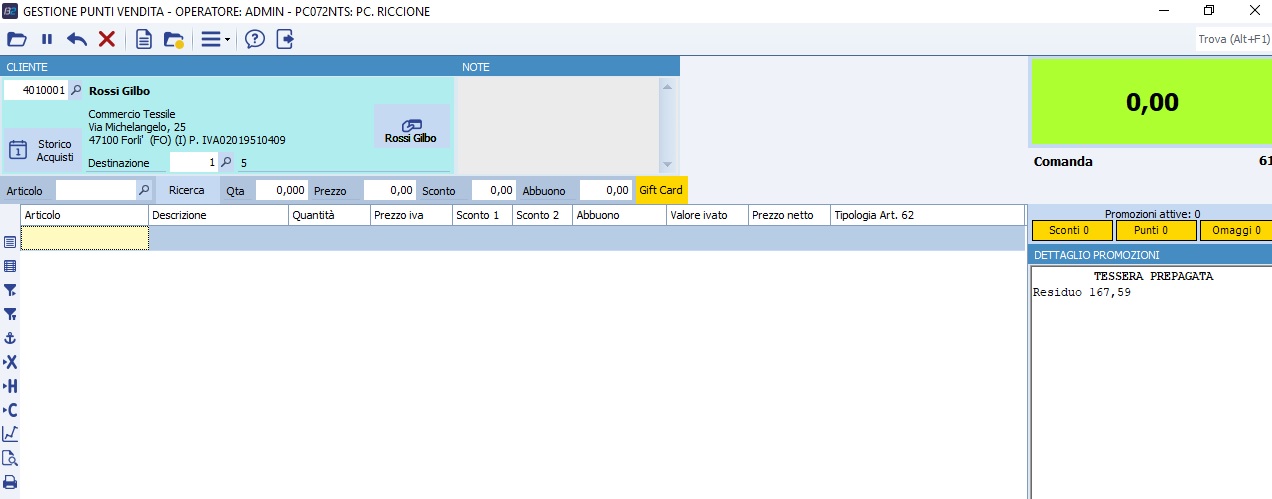The width and height of the screenshot is (1272, 499).
Task: Click the Trova search box
Action: click(1233, 39)
